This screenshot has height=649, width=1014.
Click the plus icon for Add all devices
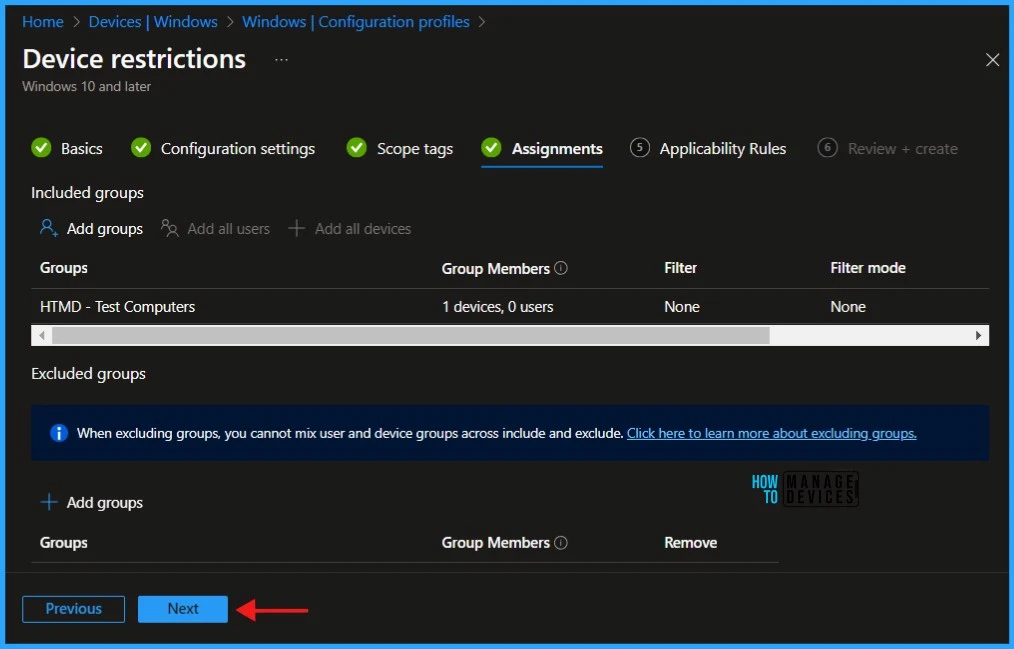coord(296,228)
